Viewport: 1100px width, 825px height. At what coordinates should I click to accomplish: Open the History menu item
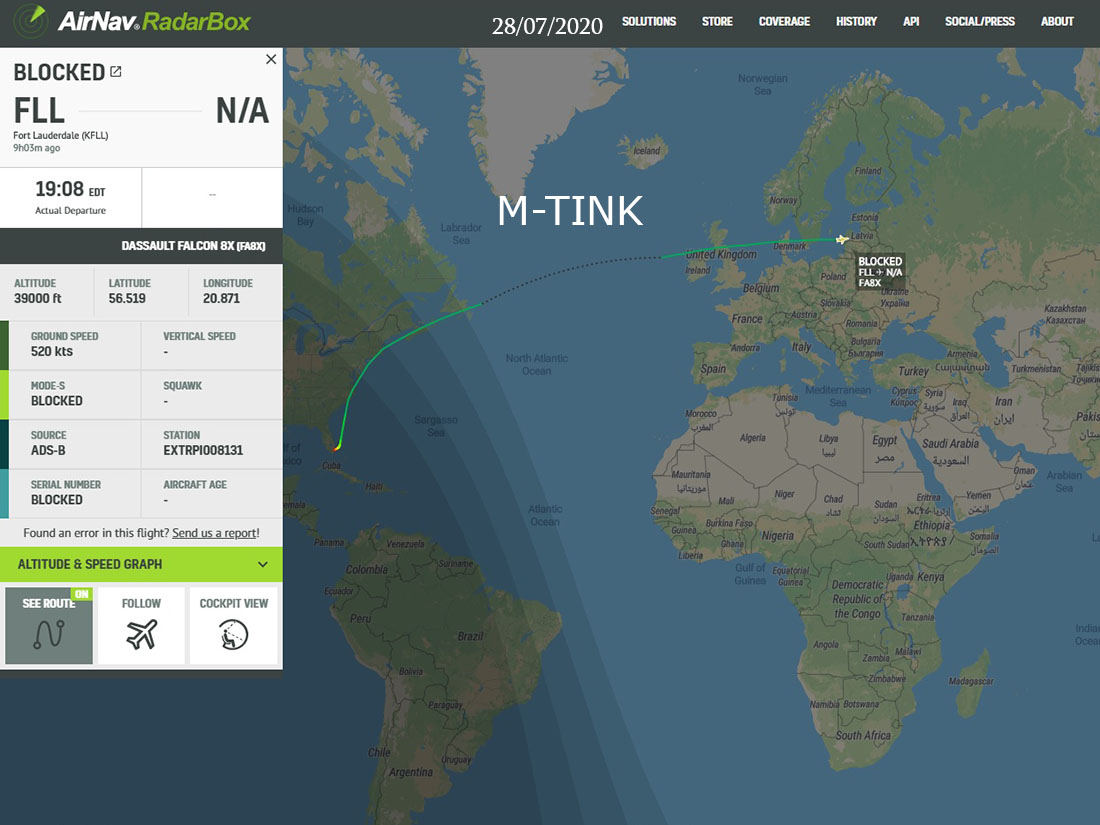tap(856, 22)
